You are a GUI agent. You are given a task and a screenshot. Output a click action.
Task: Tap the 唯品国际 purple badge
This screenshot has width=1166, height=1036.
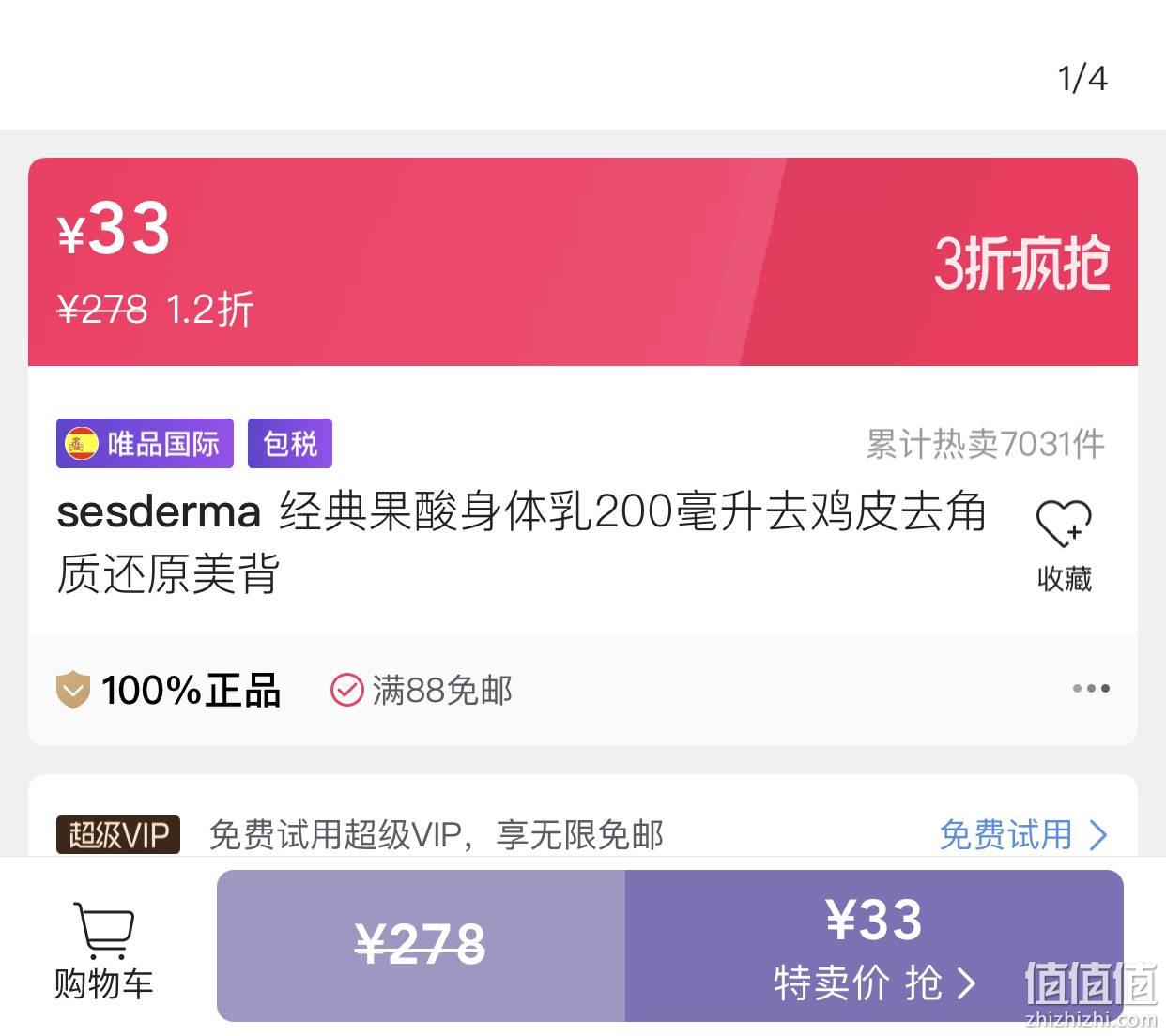(145, 443)
